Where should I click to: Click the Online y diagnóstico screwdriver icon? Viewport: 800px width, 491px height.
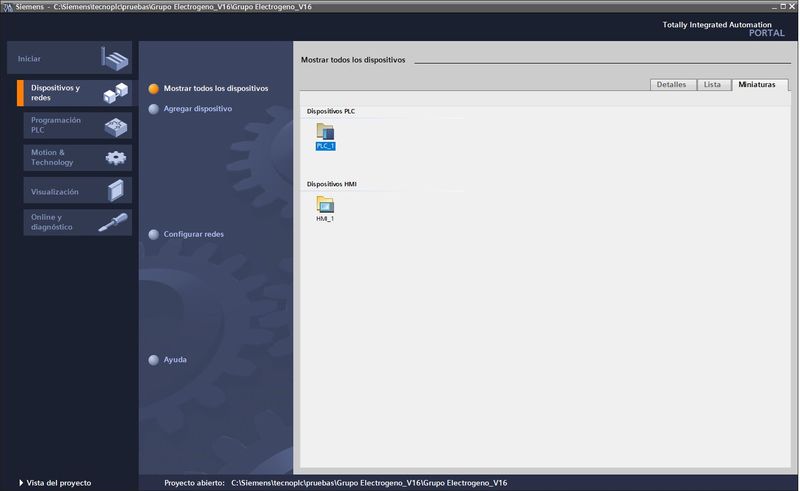click(x=113, y=223)
